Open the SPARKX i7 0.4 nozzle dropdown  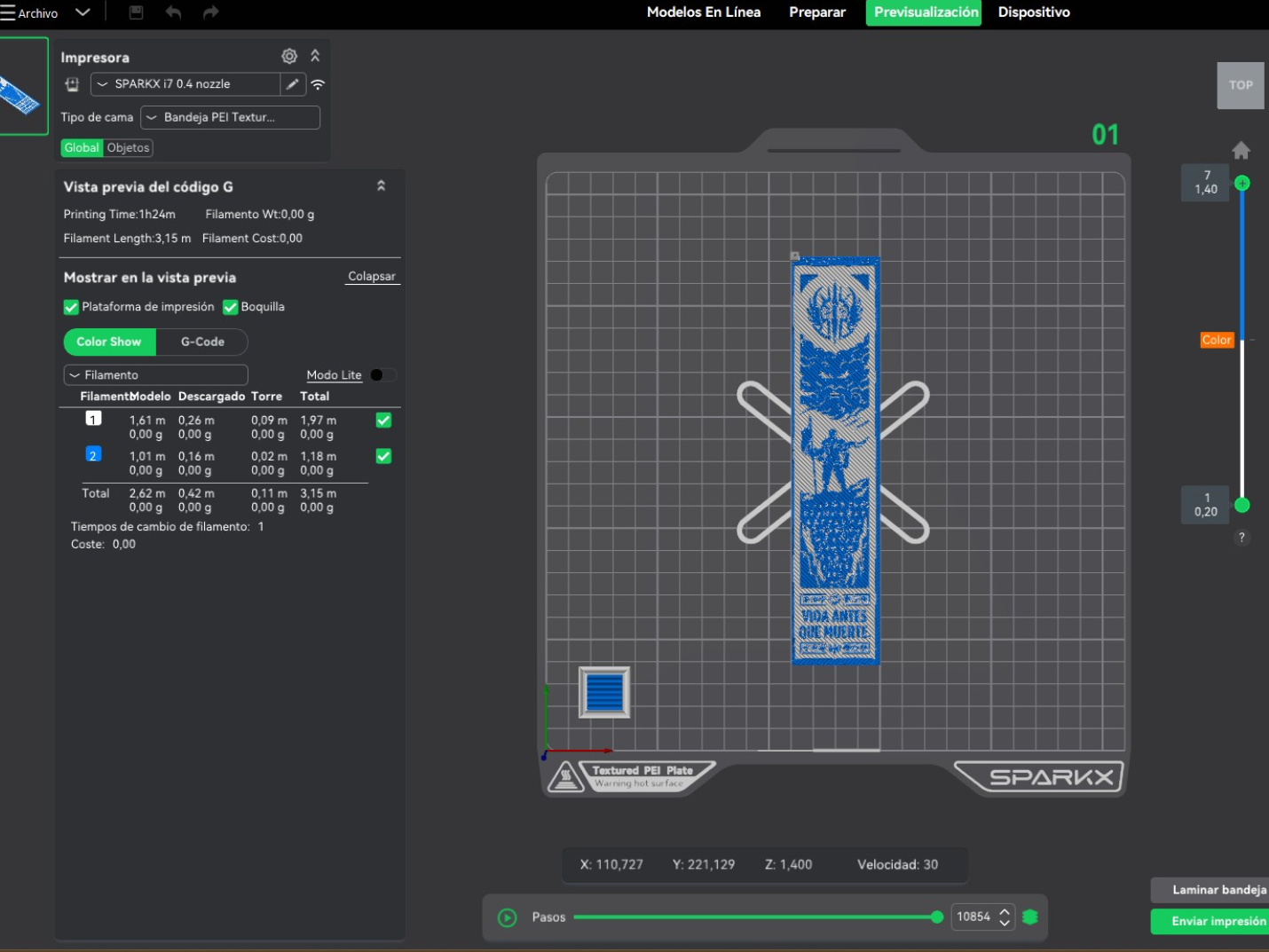(x=185, y=84)
